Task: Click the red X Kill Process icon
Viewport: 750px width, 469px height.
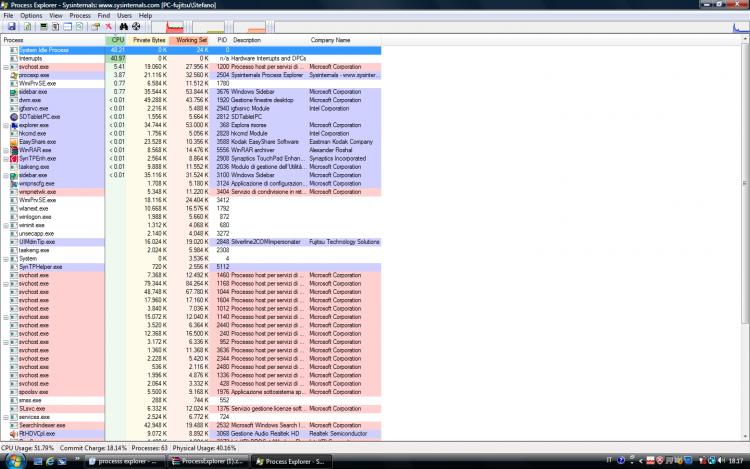Action: pyautogui.click(x=109, y=27)
